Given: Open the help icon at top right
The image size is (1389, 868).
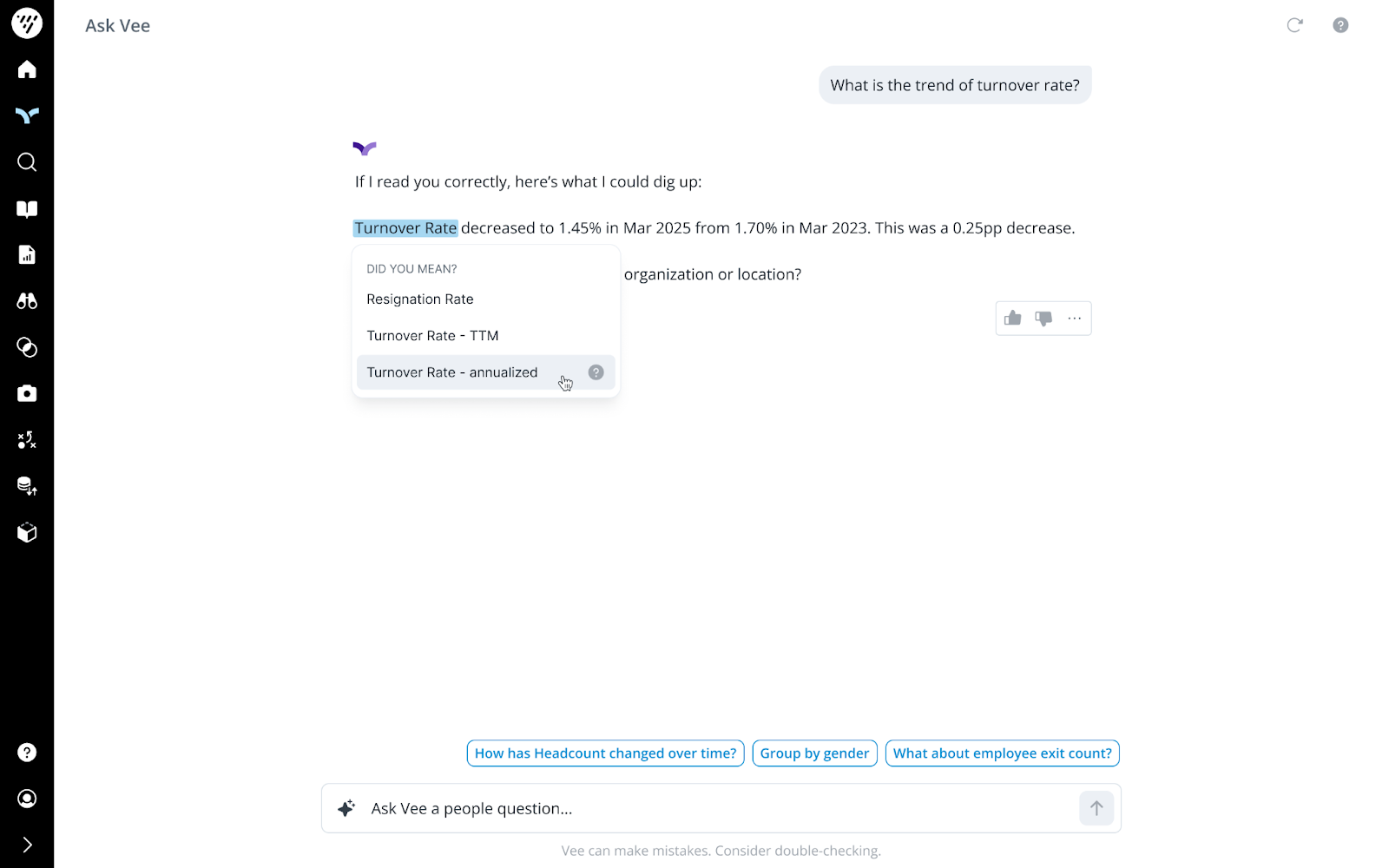Looking at the screenshot, I should [x=1340, y=25].
